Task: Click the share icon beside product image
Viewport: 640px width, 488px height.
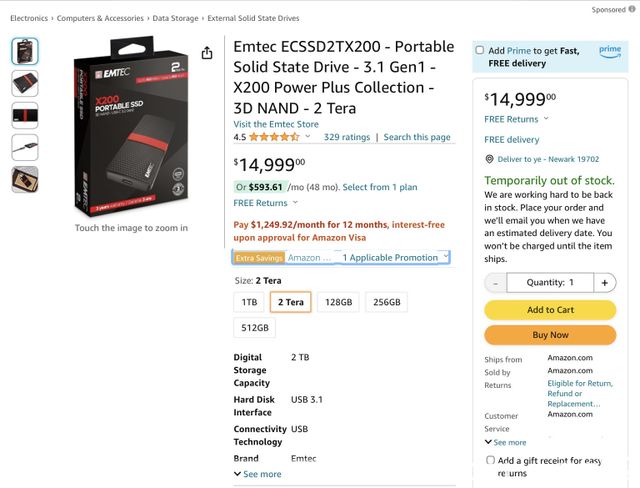Action: (207, 53)
